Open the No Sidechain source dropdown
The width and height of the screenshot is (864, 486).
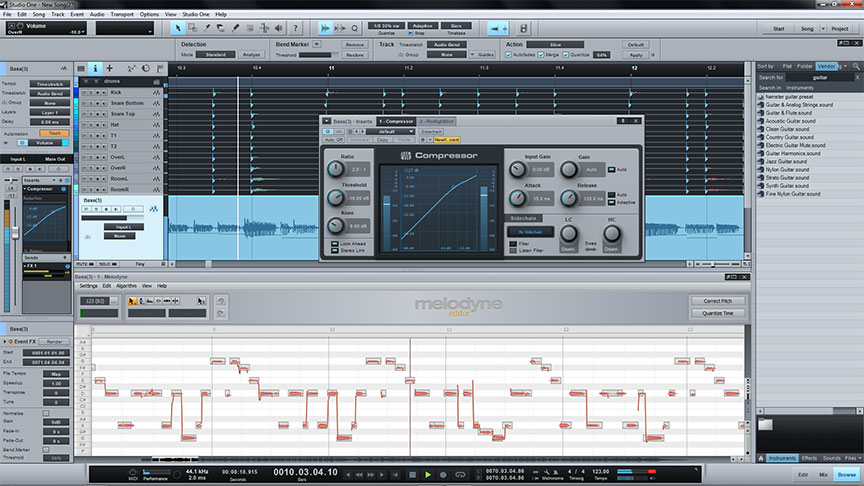530,232
